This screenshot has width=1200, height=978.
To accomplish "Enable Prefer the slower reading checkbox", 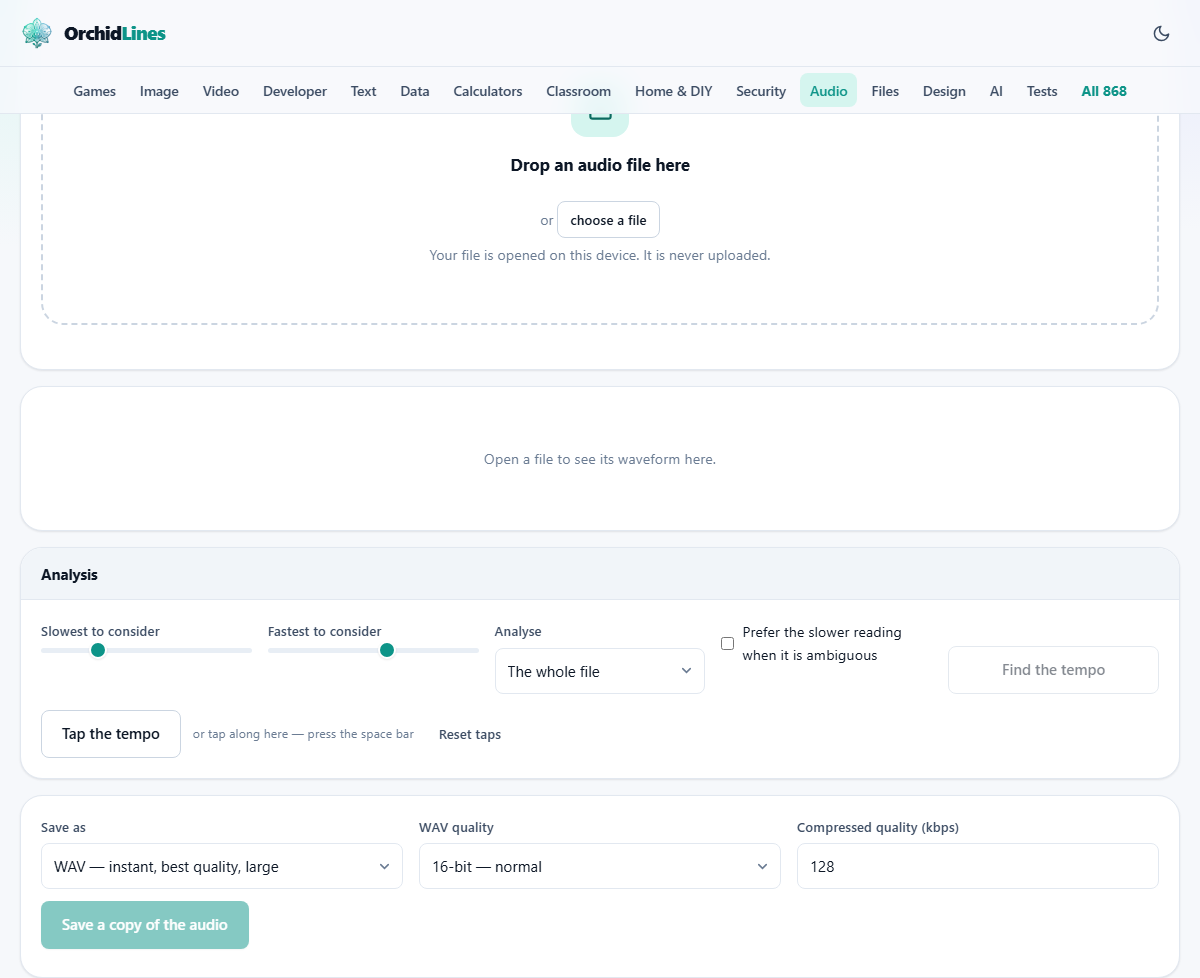I will tap(728, 643).
